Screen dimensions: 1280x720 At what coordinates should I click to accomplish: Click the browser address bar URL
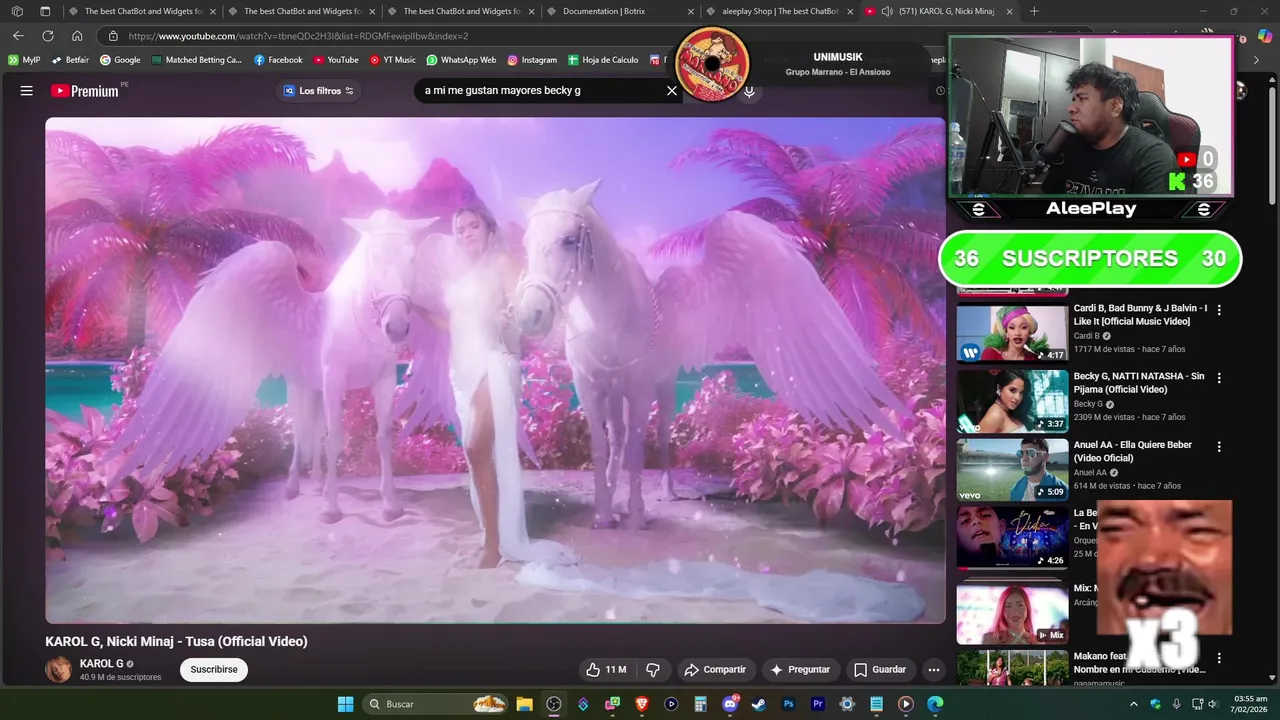pos(298,36)
